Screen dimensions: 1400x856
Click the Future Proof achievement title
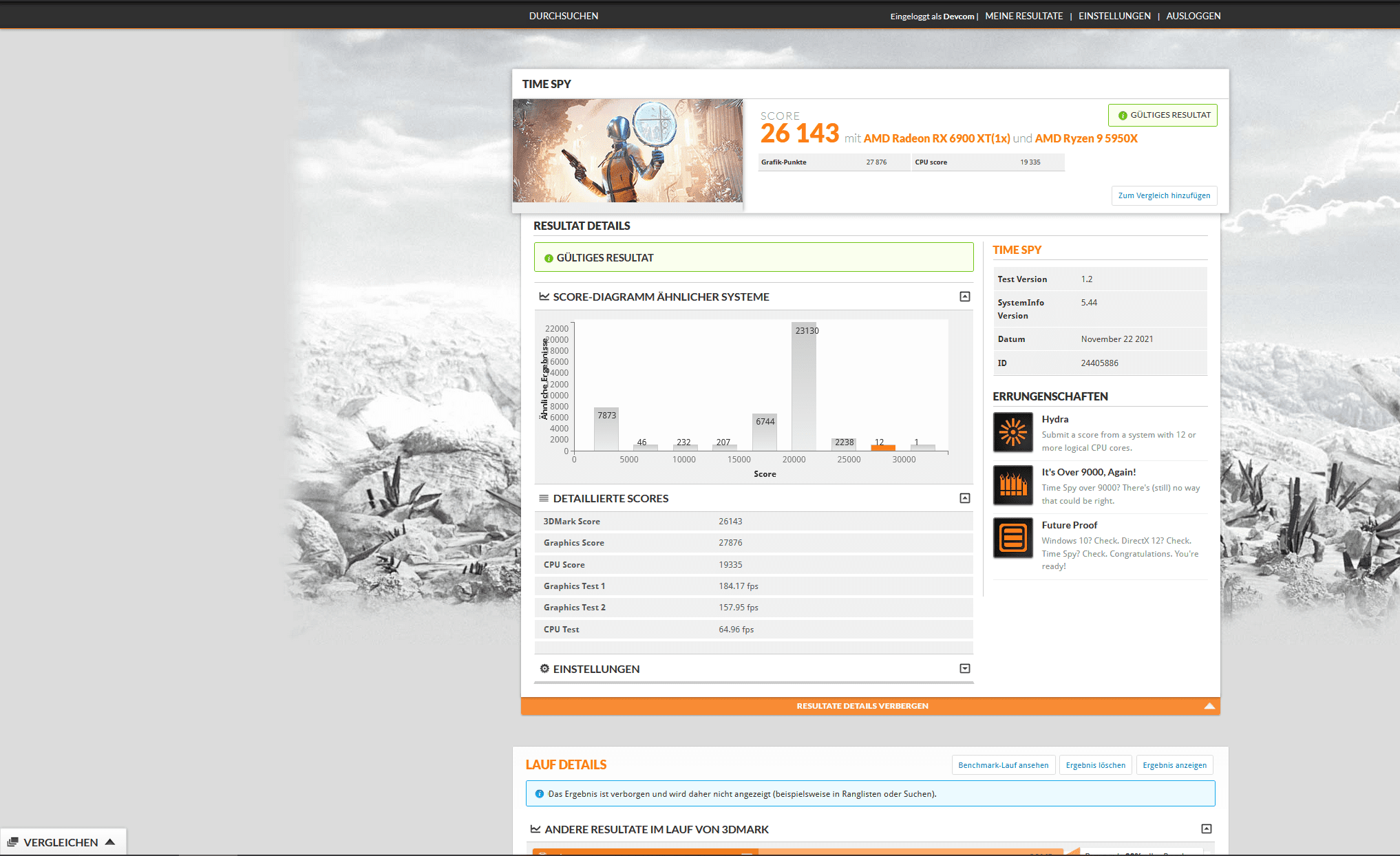(1069, 525)
